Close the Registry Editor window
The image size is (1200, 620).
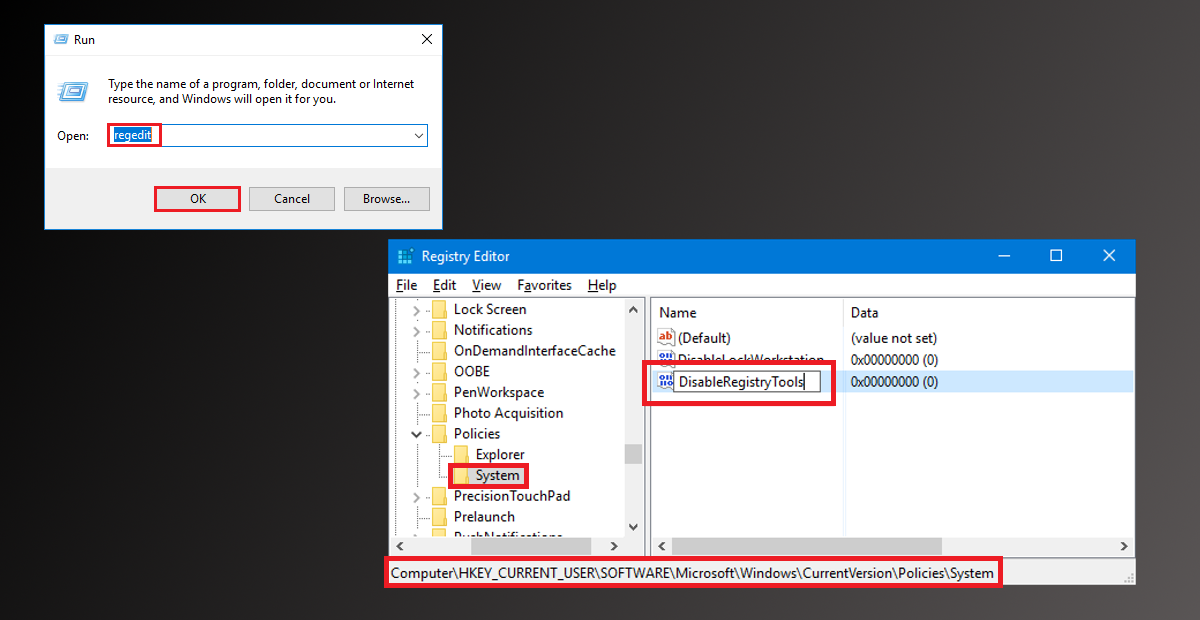(1109, 256)
